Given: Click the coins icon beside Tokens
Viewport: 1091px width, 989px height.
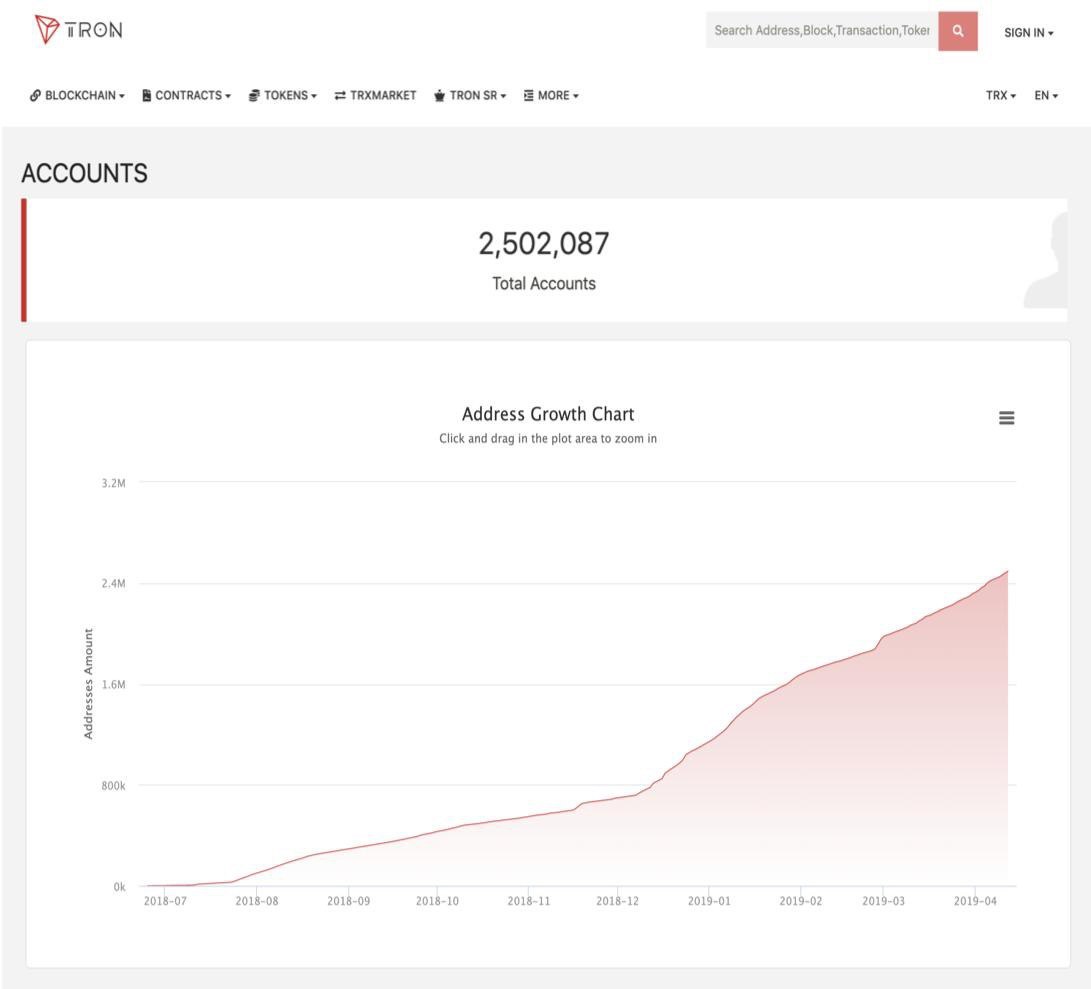Looking at the screenshot, I should click(x=254, y=96).
